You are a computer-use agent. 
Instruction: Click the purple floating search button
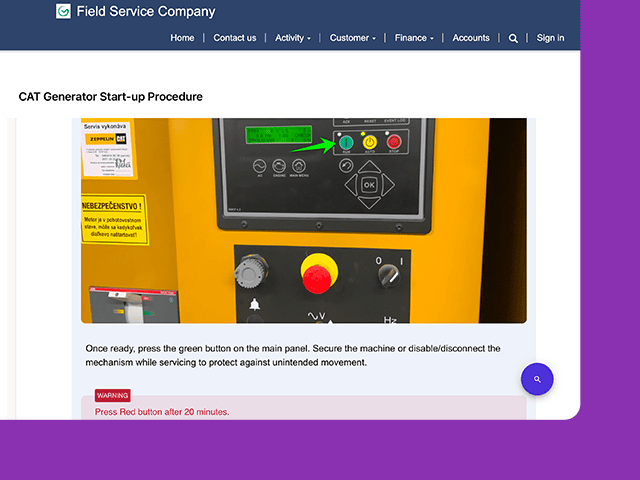tap(537, 379)
